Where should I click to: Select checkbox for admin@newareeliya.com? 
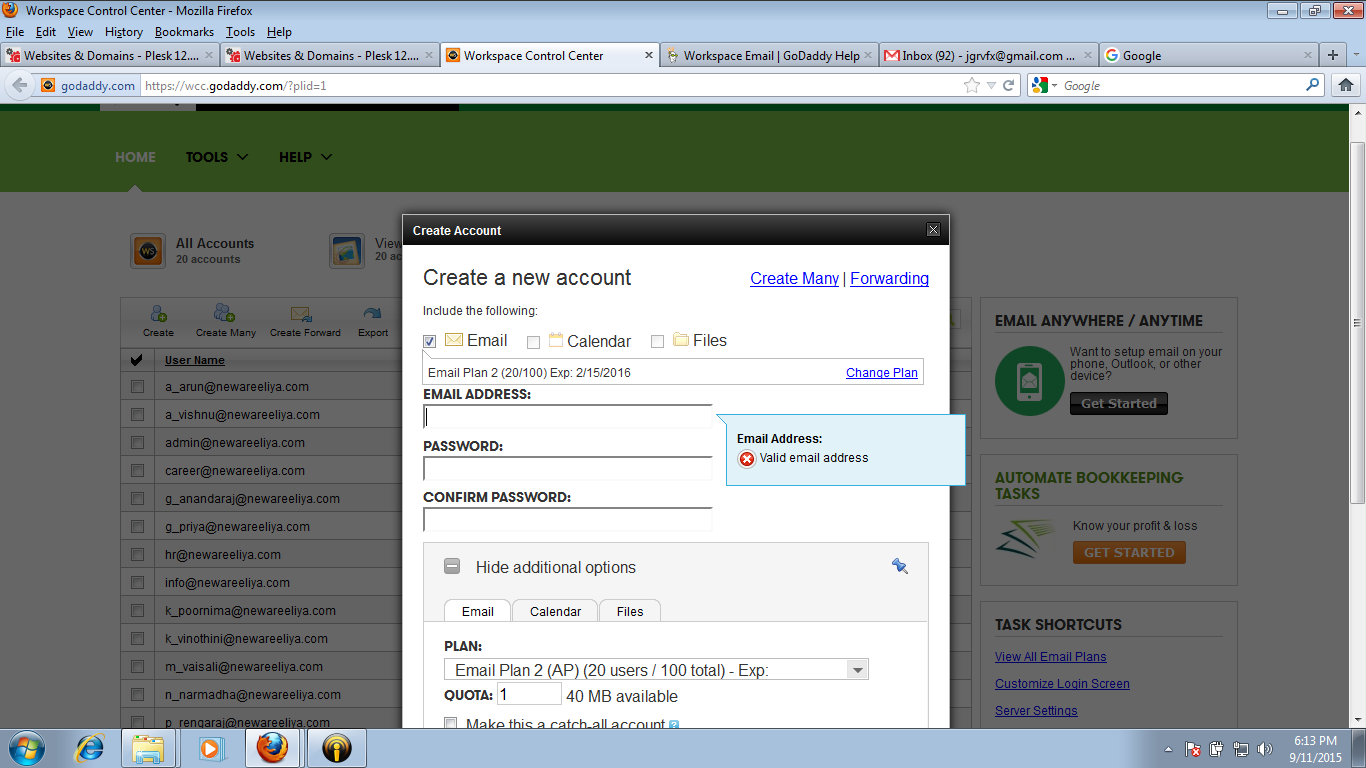[x=137, y=442]
